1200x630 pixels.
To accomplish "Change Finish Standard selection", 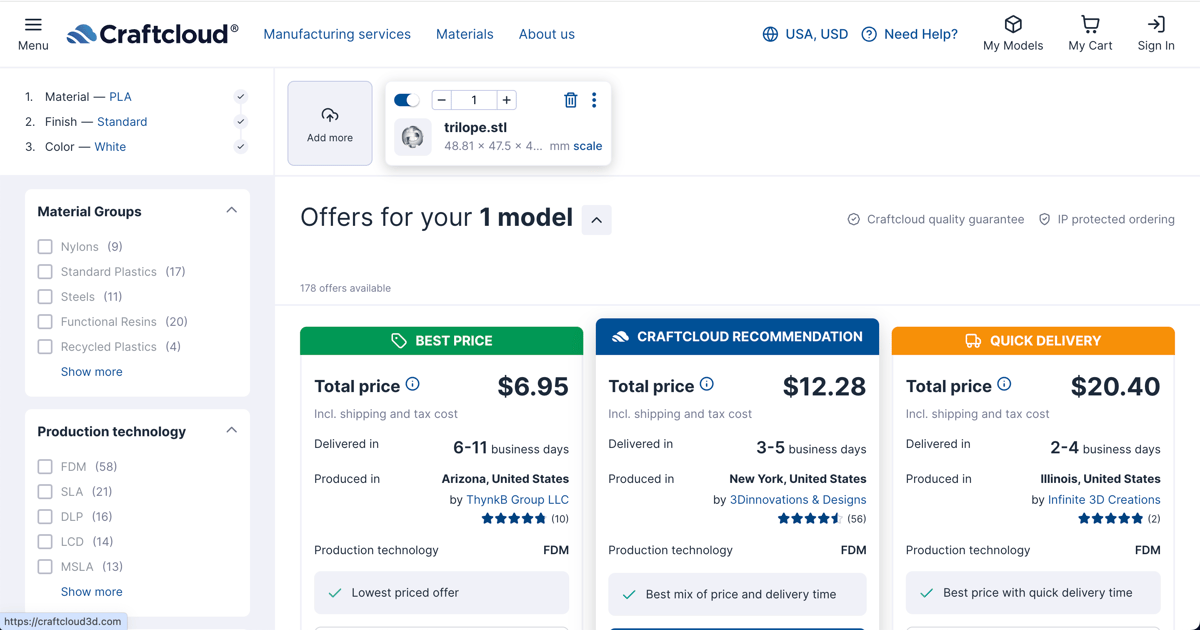I will [x=122, y=122].
